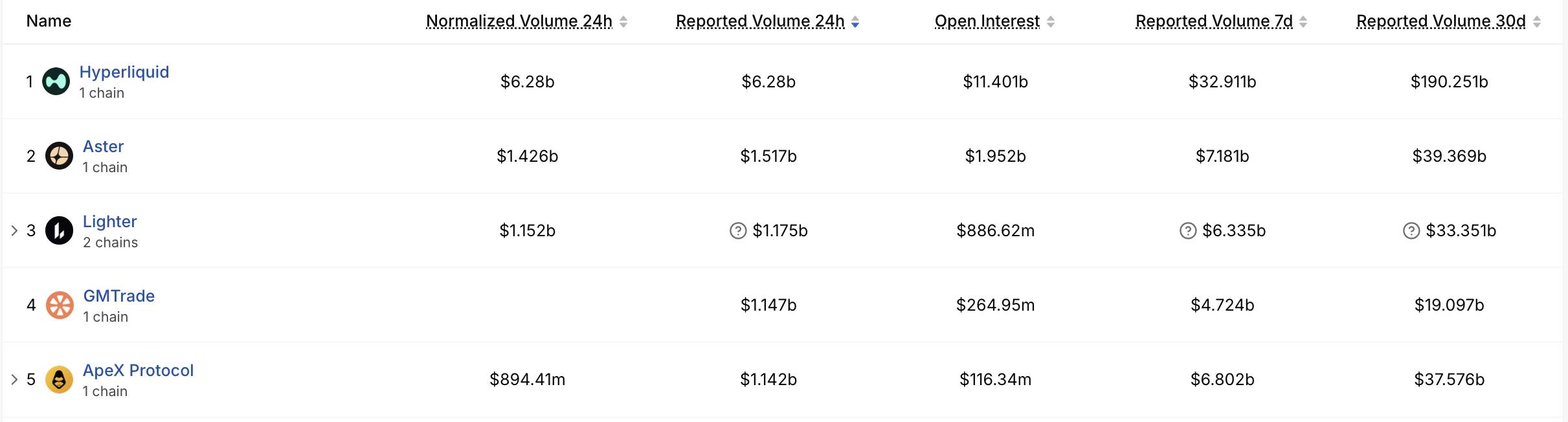Sort by Normalized Volume 24h column
1568x422 pixels.
526,21
